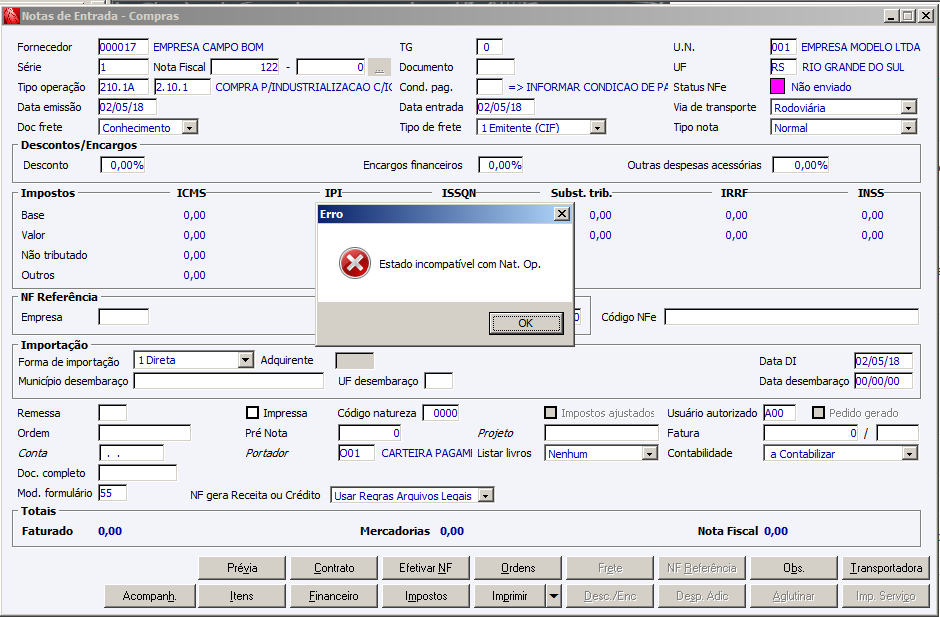Click the Fornecedor code field
Screen dimensions: 940x617
tap(123, 47)
